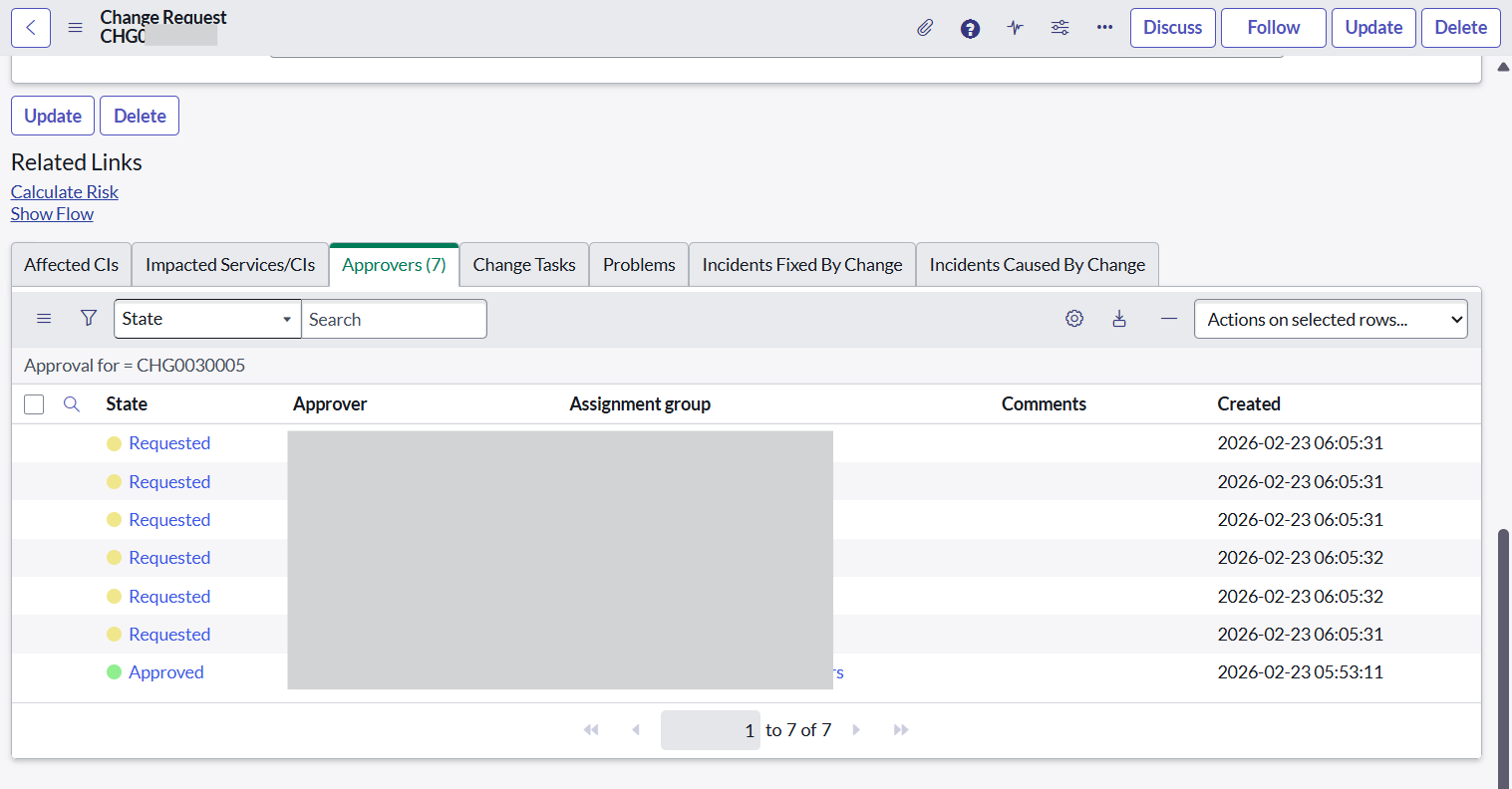Open the paperclip attachments icon

coord(925,28)
